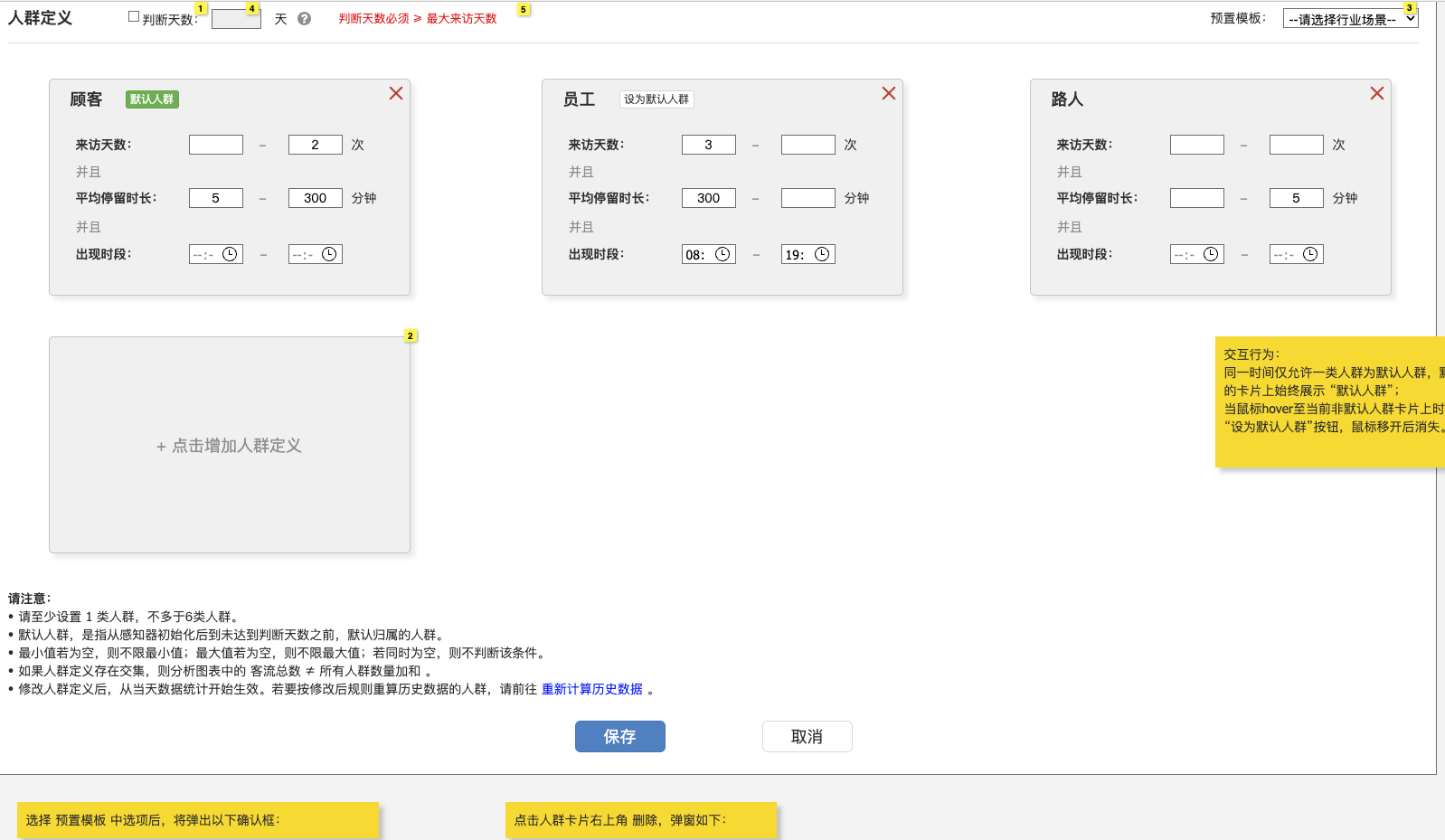Click 员工 来访天数 minimum field showing 3

pyautogui.click(x=709, y=145)
